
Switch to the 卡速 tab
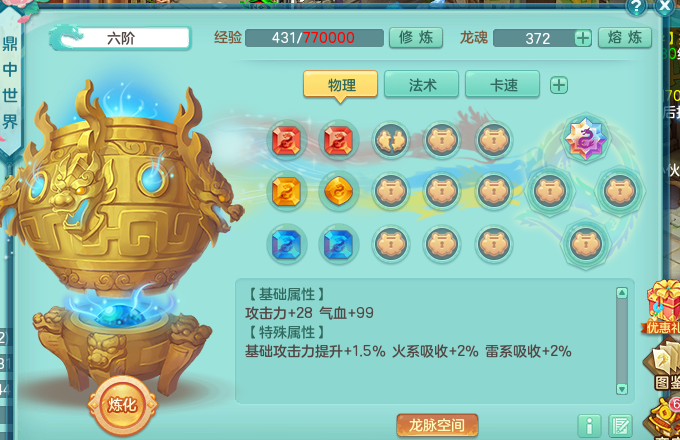[x=503, y=85]
